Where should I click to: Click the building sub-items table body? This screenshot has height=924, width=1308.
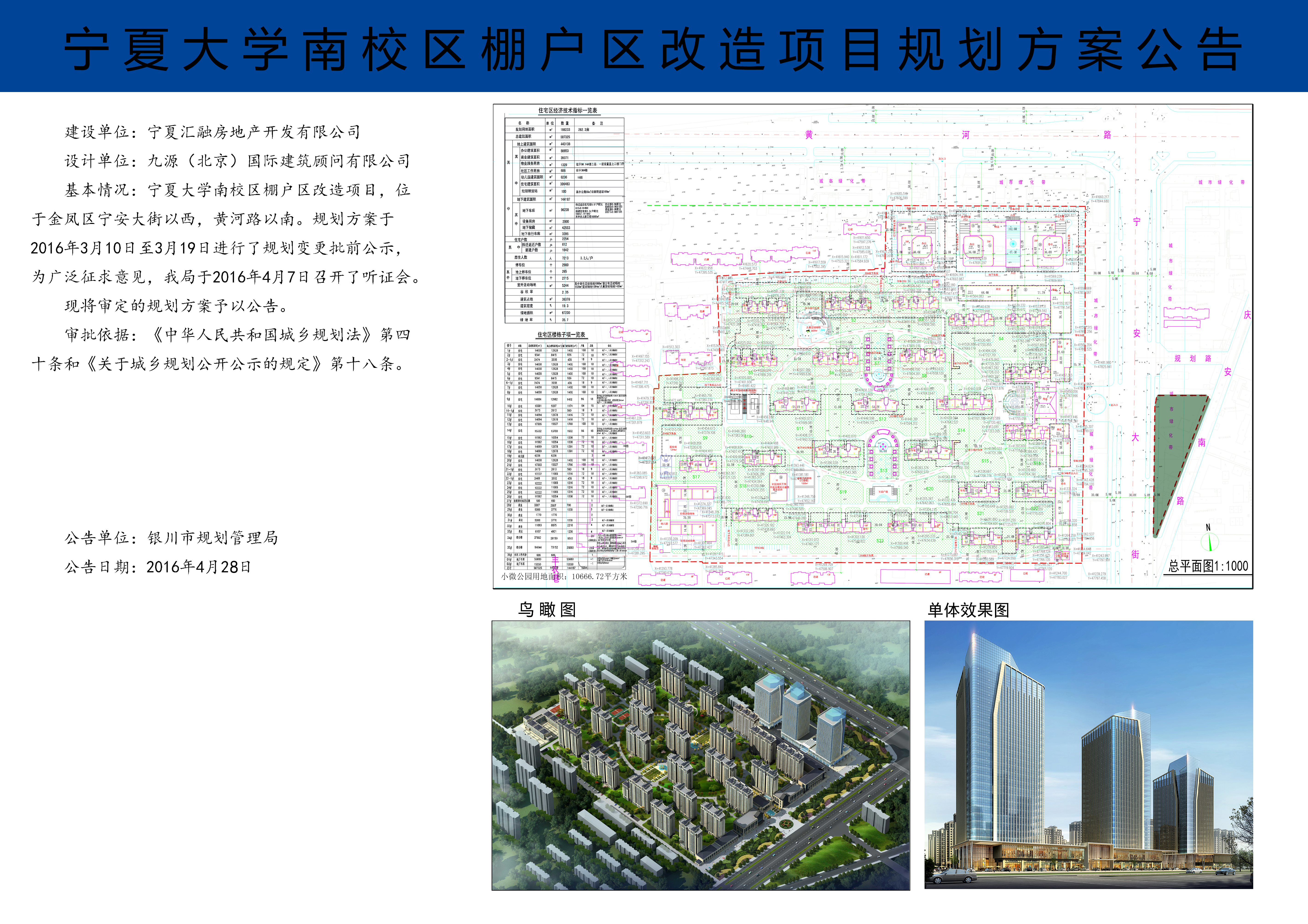pyautogui.click(x=565, y=456)
